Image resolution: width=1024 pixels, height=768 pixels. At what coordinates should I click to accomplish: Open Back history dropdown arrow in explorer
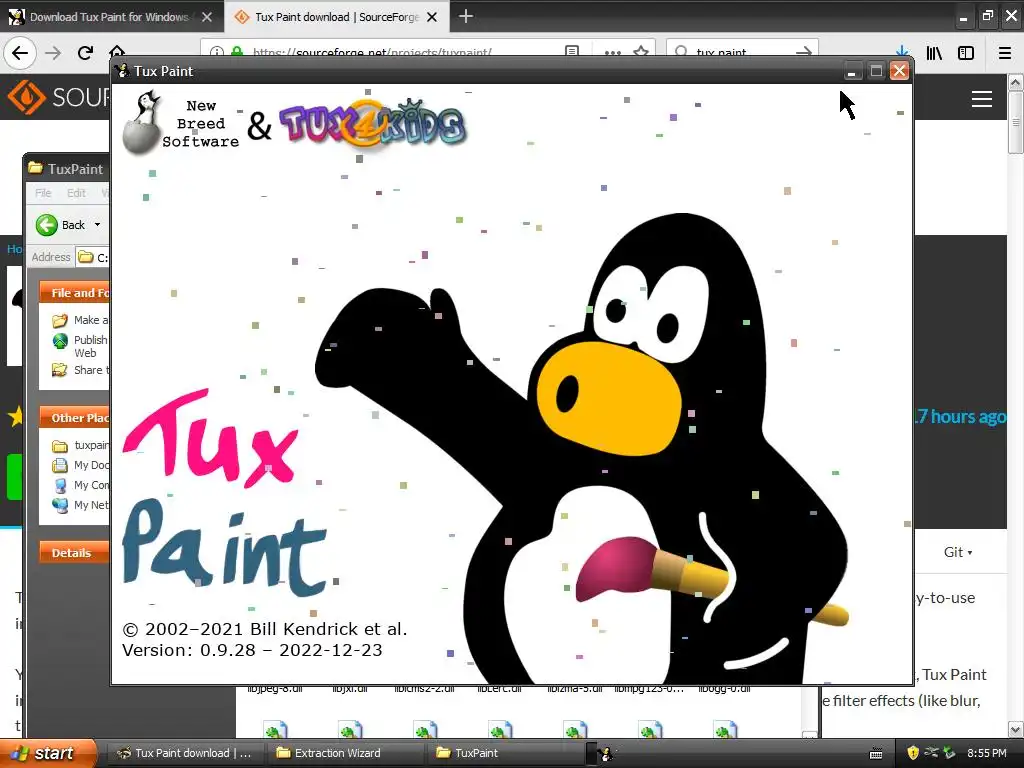[97, 225]
